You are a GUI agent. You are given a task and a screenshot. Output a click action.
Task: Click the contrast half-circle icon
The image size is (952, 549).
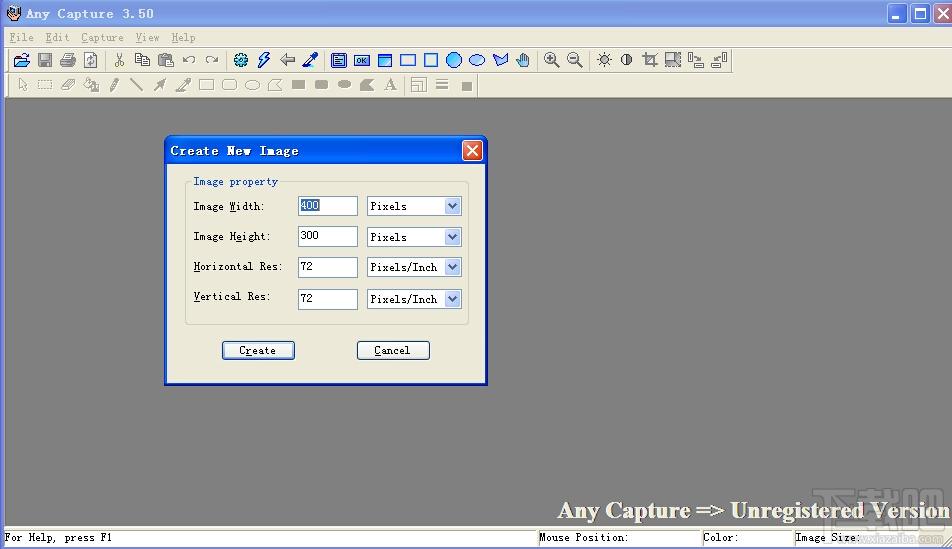point(627,60)
